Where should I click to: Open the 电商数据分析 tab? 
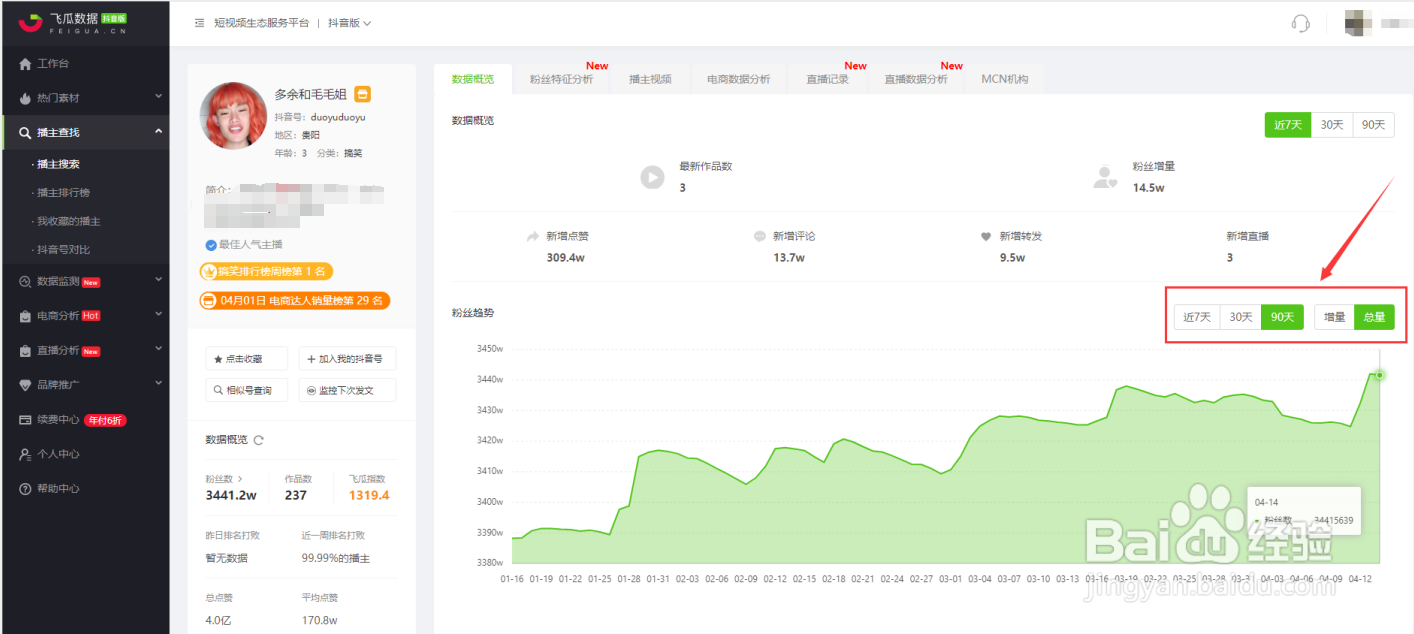pos(738,78)
